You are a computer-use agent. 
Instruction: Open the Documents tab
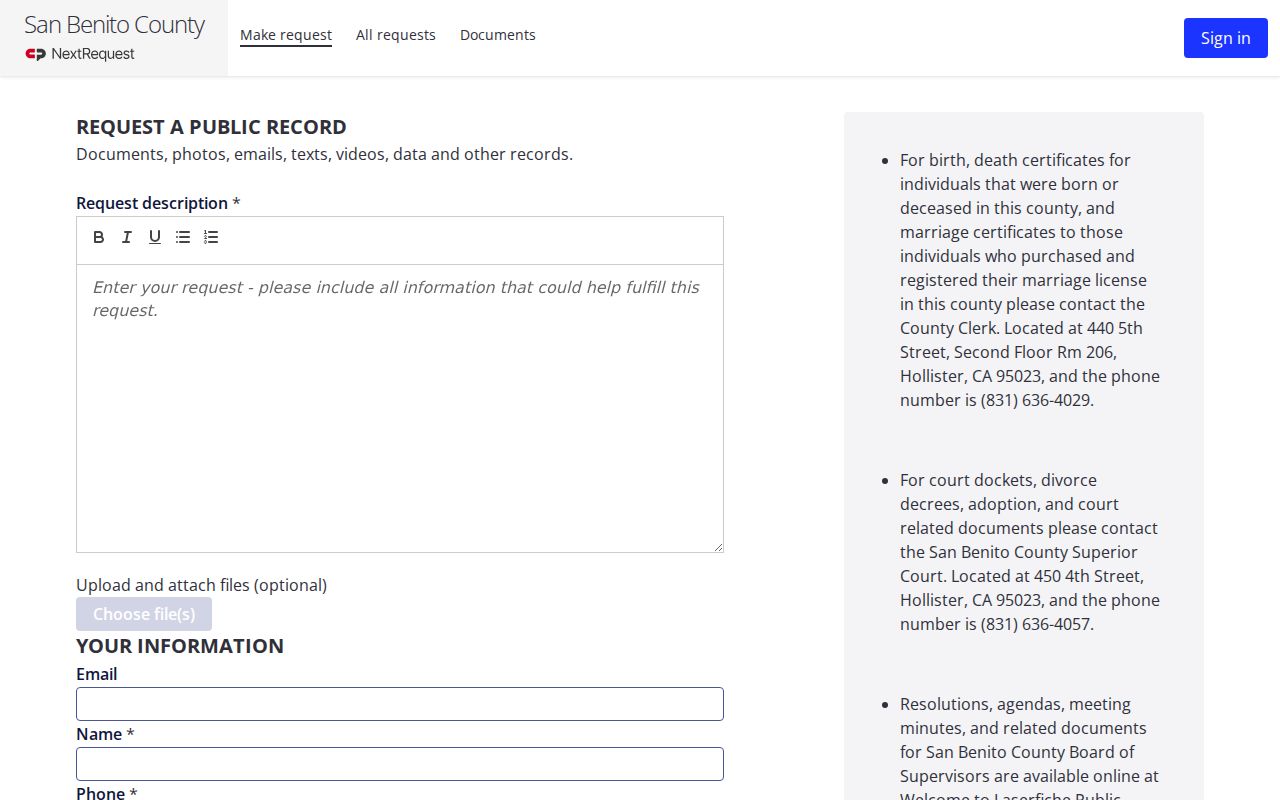pos(498,35)
